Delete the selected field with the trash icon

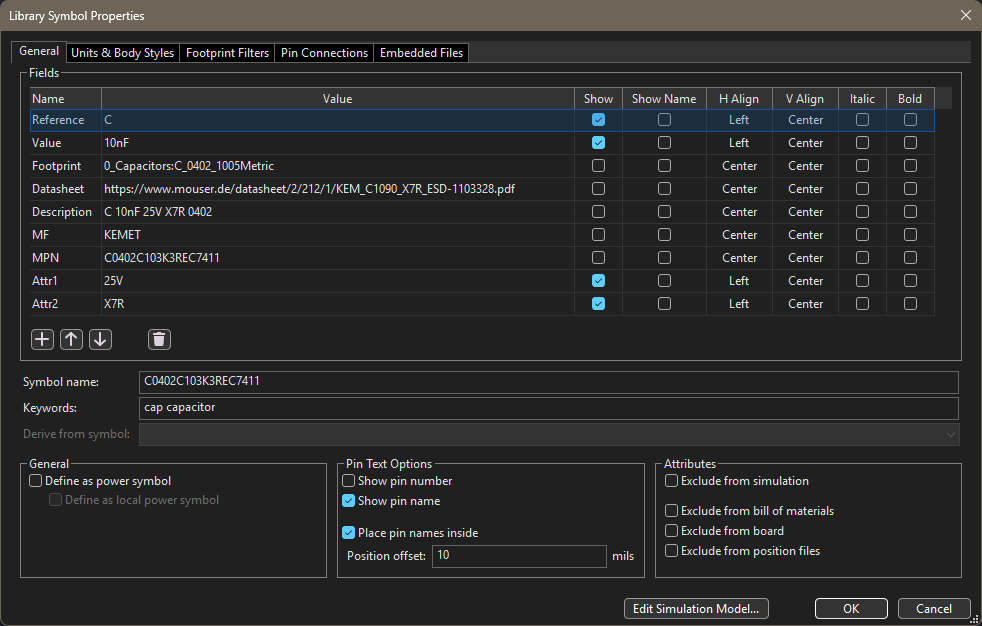tap(159, 339)
